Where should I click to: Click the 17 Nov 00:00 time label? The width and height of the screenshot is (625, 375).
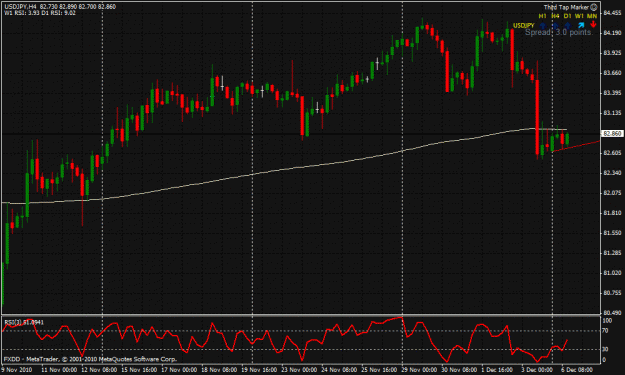coord(179,370)
